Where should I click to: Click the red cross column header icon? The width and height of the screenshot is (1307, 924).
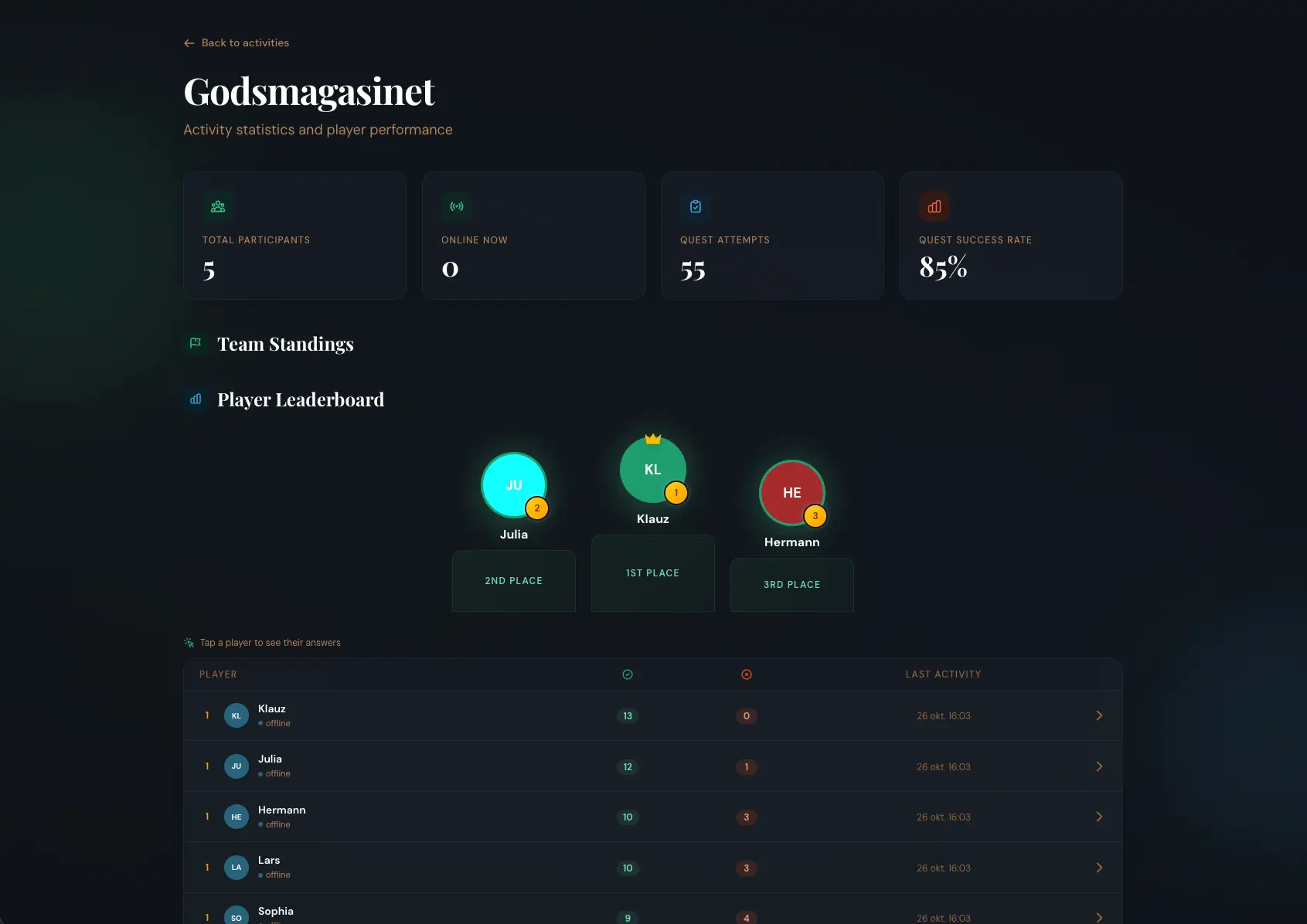746,674
